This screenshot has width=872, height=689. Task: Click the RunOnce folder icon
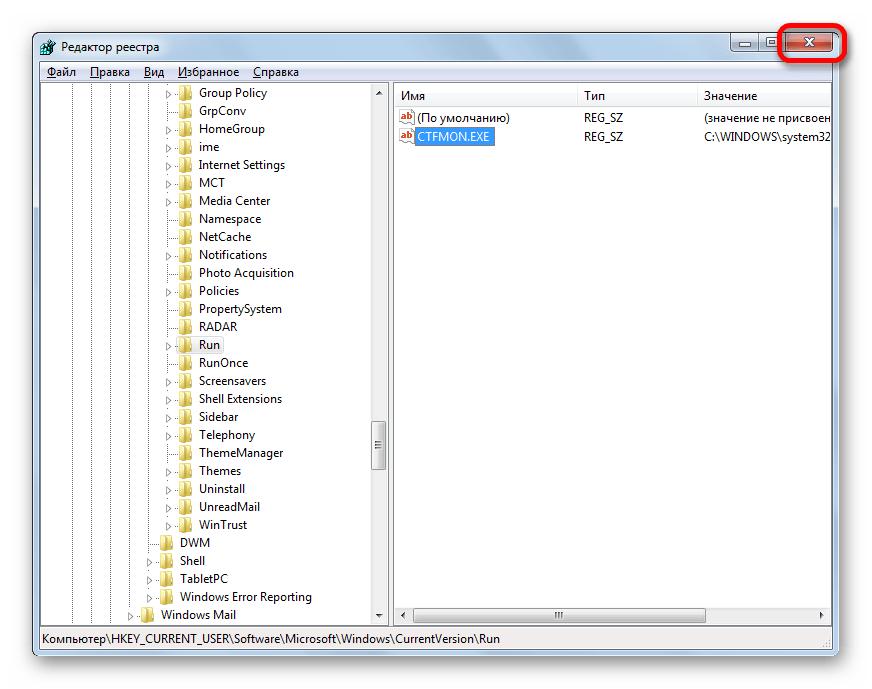[x=186, y=363]
